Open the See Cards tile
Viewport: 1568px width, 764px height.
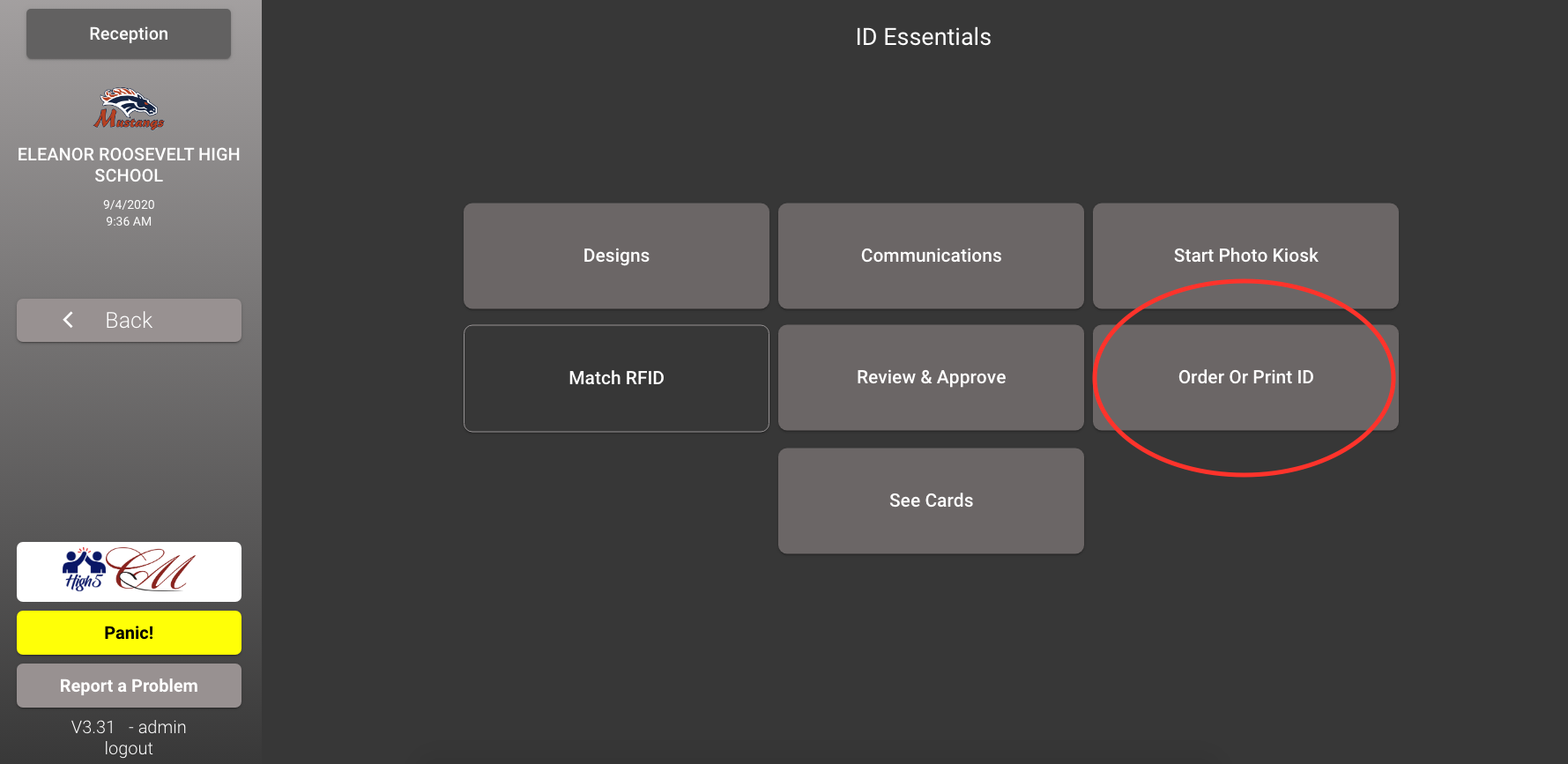[x=931, y=501]
